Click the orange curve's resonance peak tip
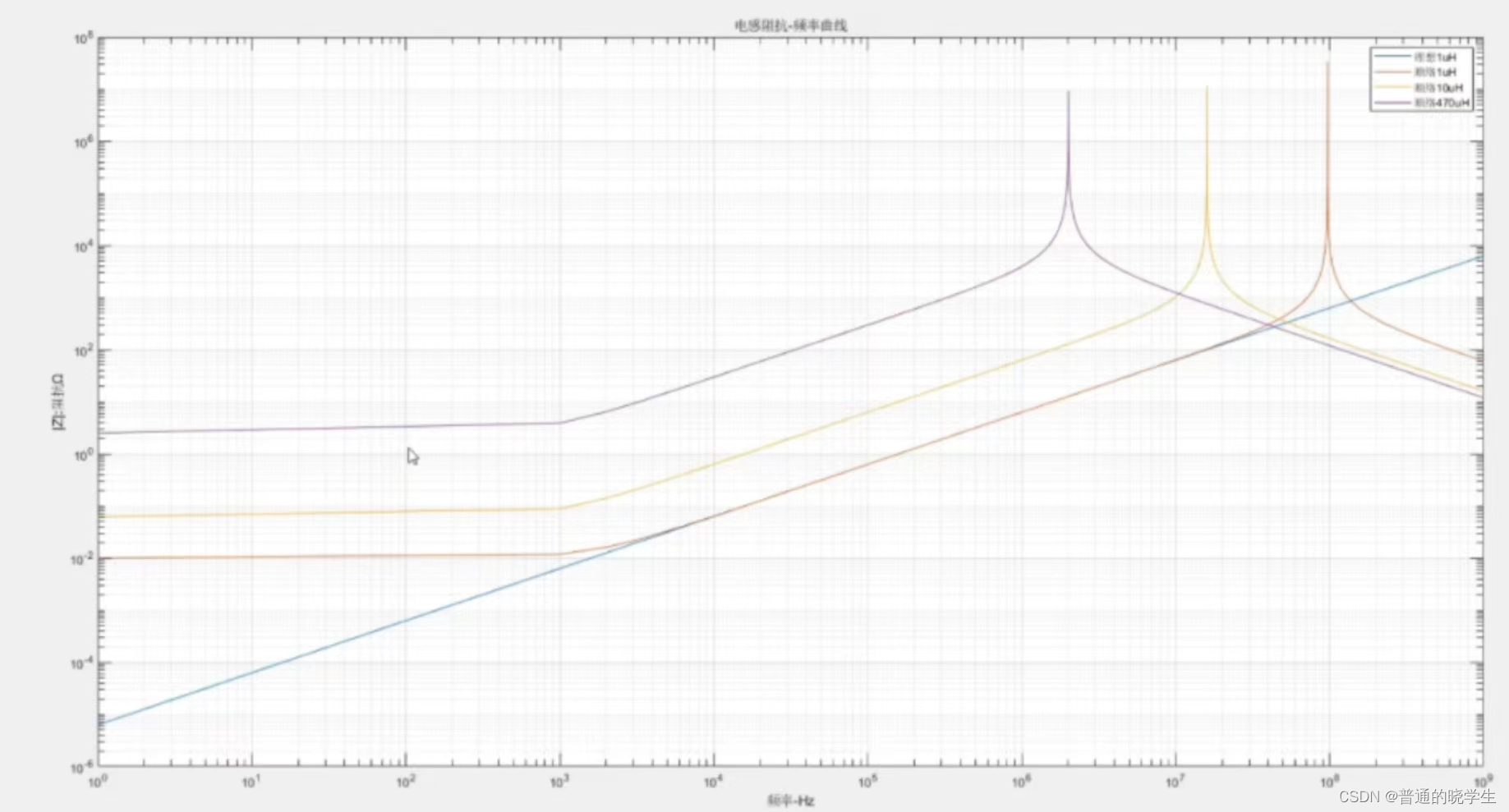 tap(1327, 64)
